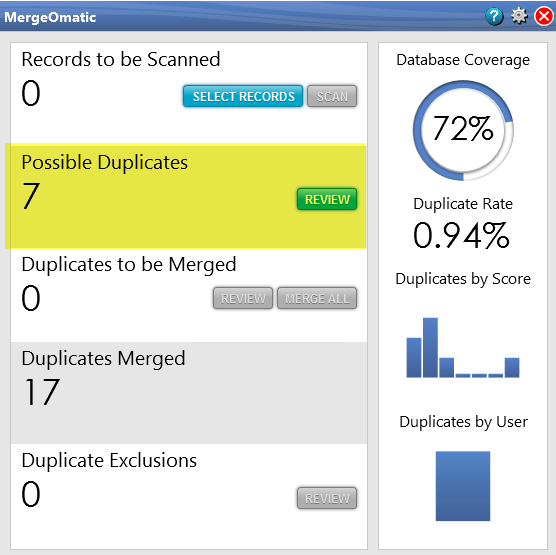The width and height of the screenshot is (556, 555).
Task: Click the SELECT RECORDS button
Action: [243, 96]
